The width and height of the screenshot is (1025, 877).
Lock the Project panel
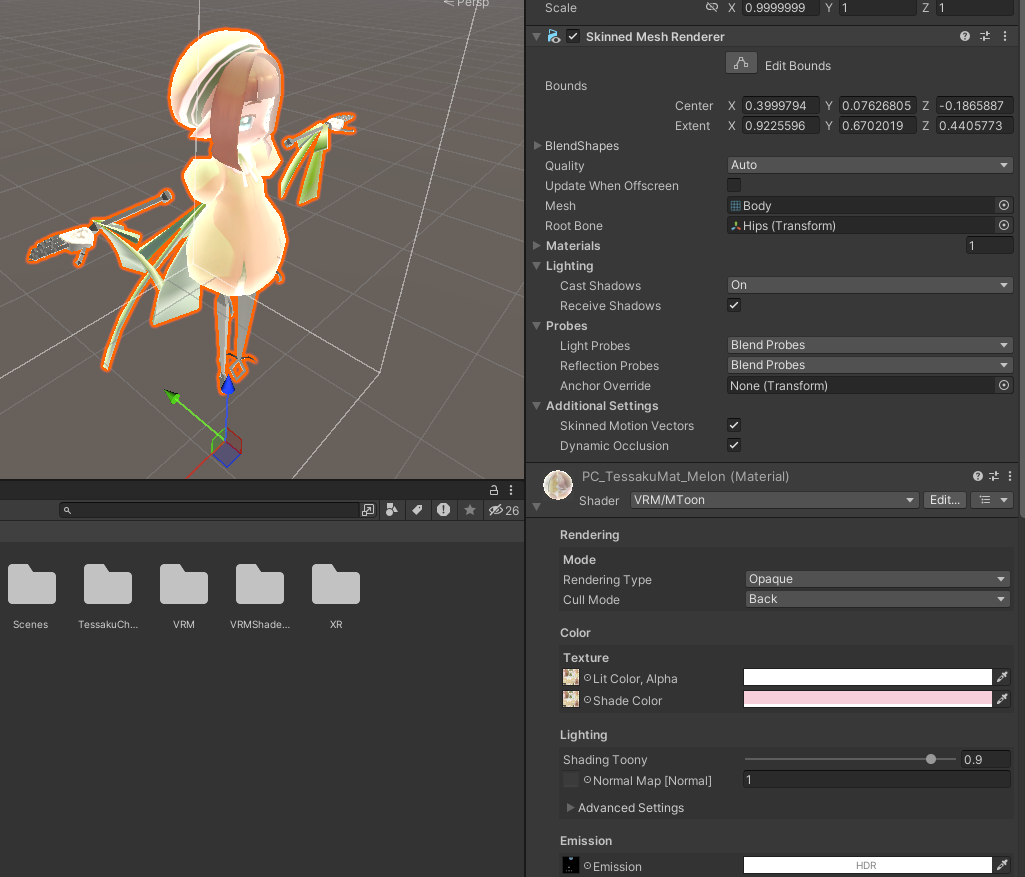click(x=494, y=490)
